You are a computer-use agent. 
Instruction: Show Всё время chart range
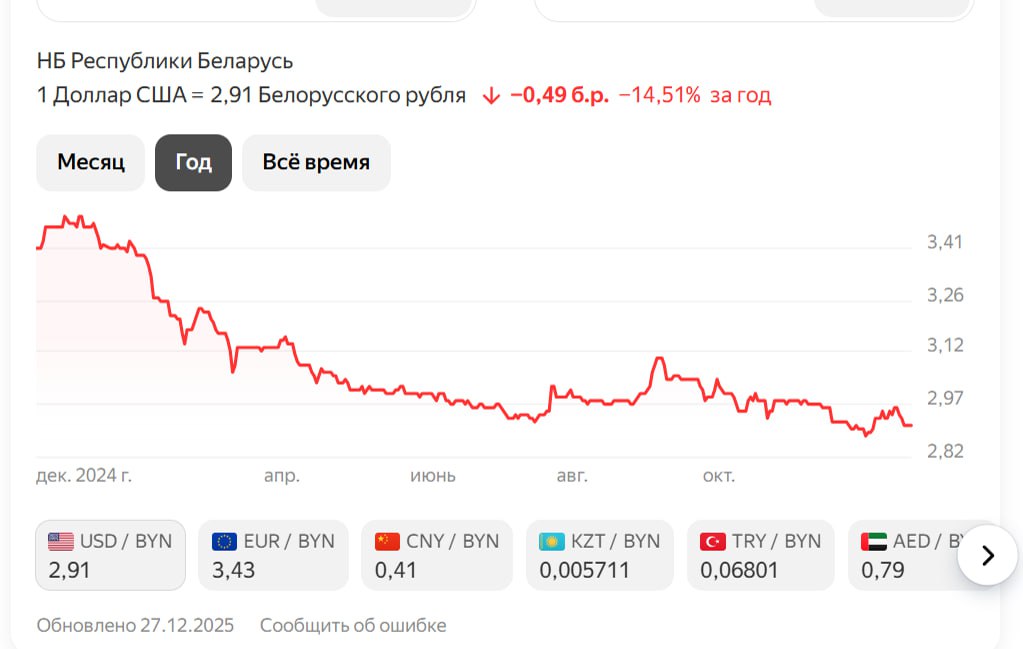pyautogui.click(x=316, y=162)
